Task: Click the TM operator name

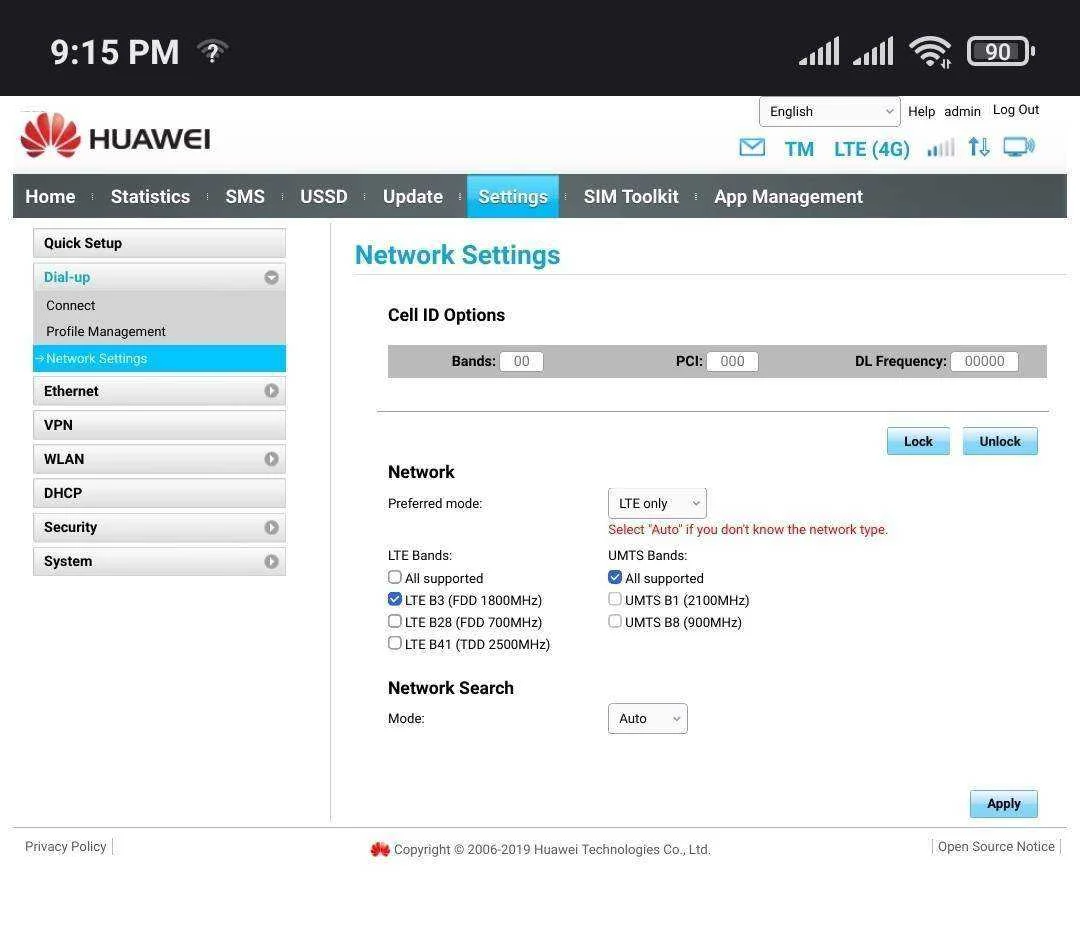Action: click(799, 149)
